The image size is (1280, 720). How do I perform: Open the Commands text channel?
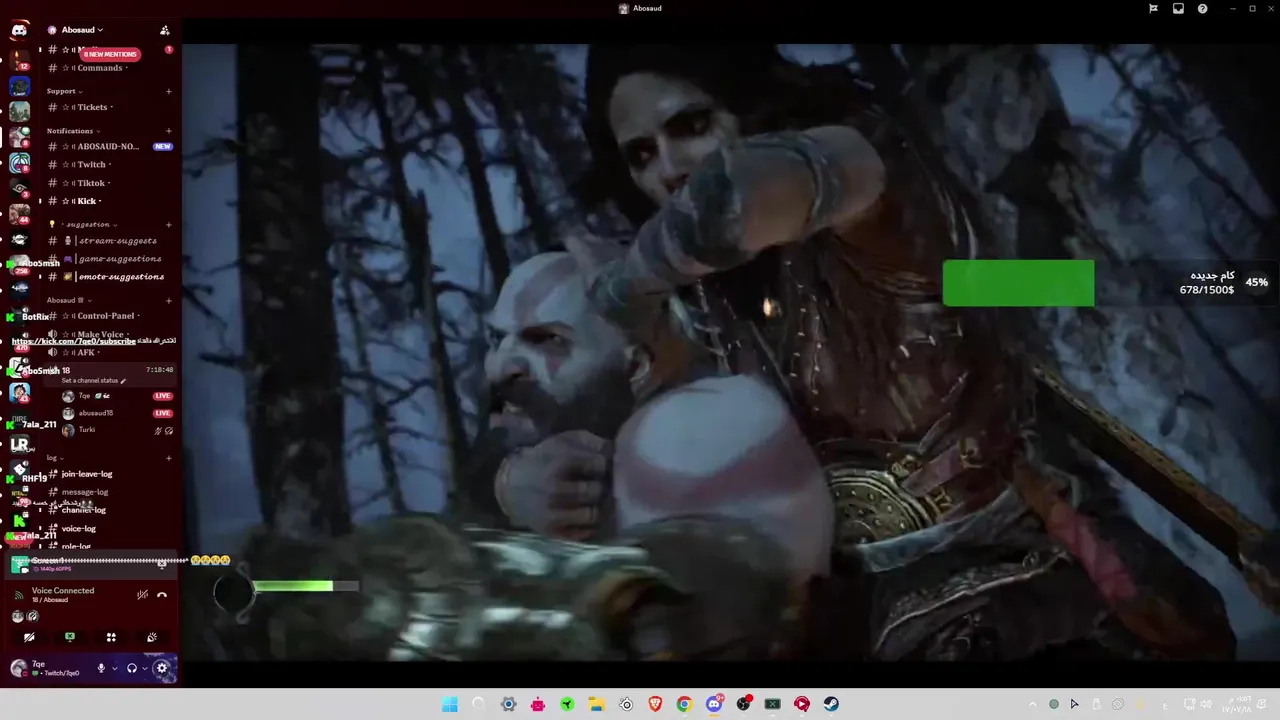(x=110, y=68)
